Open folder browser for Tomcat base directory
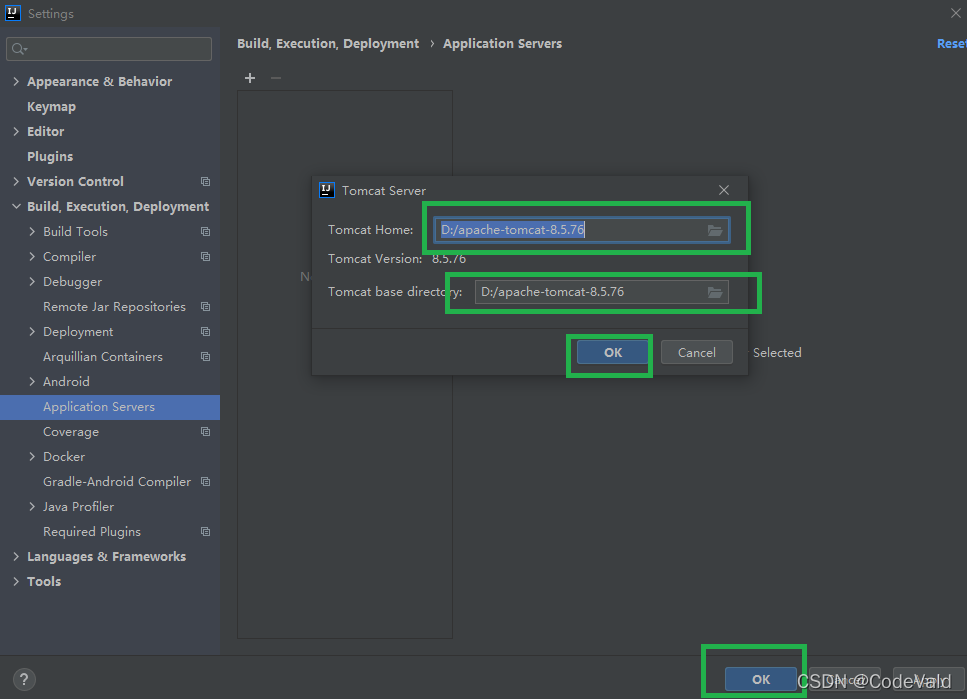Screen dimensions: 967x699 pos(715,292)
